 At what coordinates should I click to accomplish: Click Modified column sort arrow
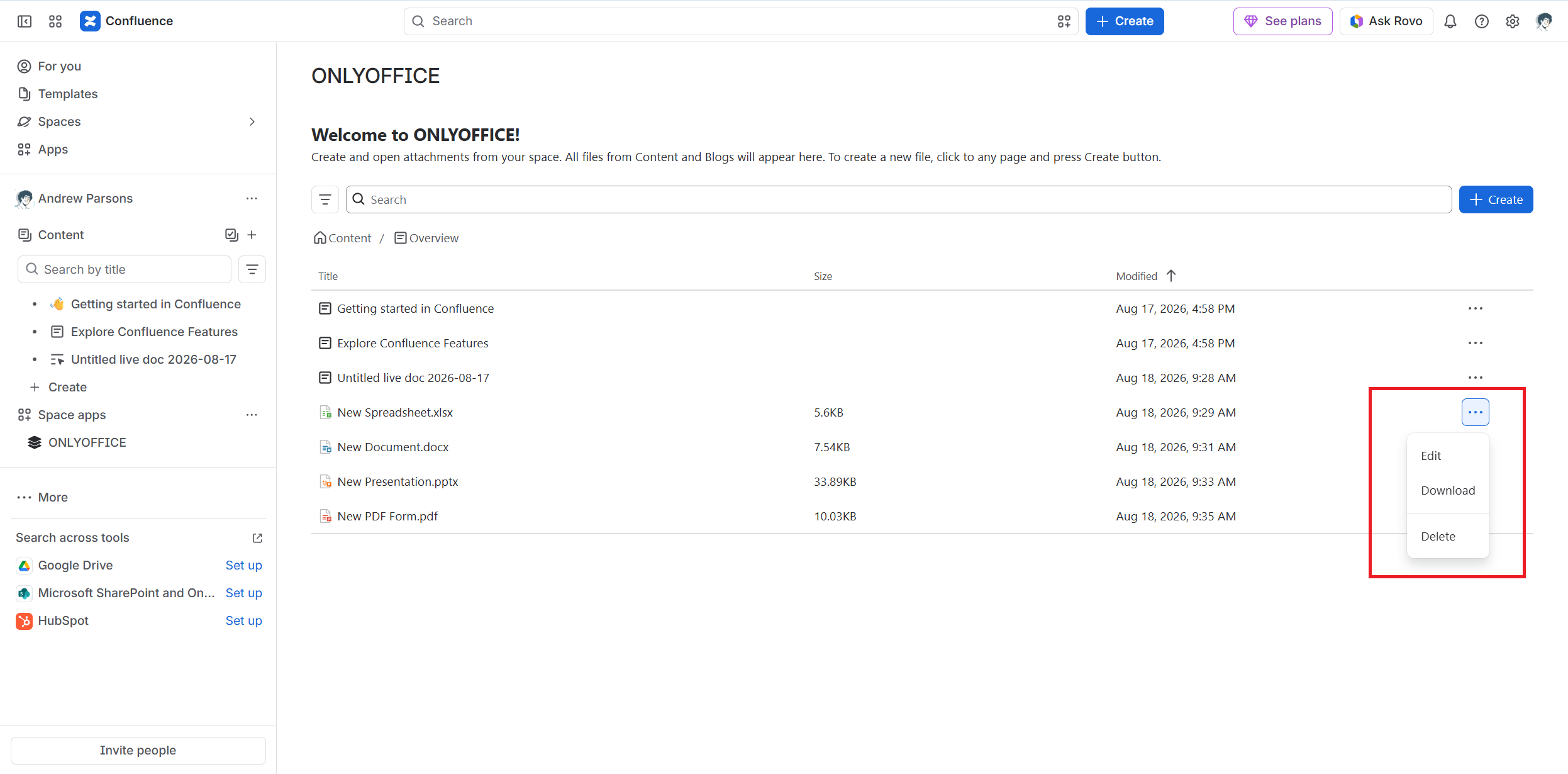(x=1171, y=276)
